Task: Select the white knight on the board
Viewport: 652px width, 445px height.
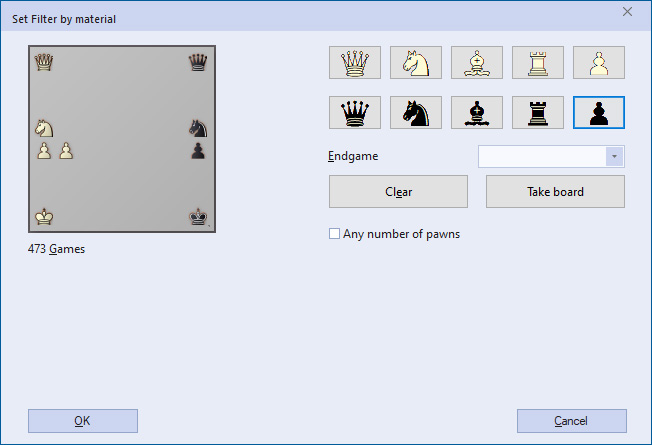Action: 44,128
